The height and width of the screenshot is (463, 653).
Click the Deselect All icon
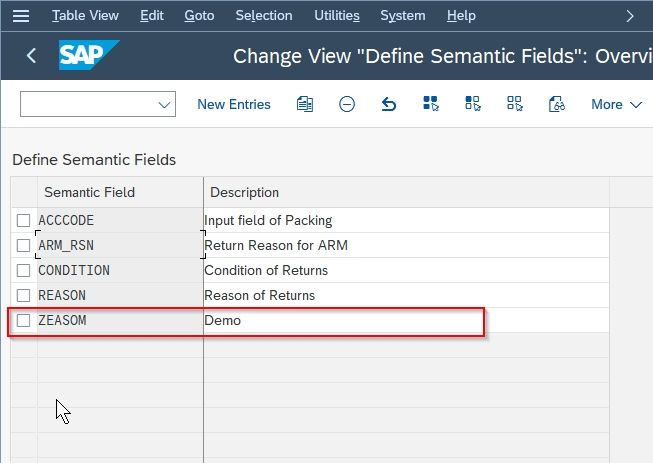click(515, 104)
